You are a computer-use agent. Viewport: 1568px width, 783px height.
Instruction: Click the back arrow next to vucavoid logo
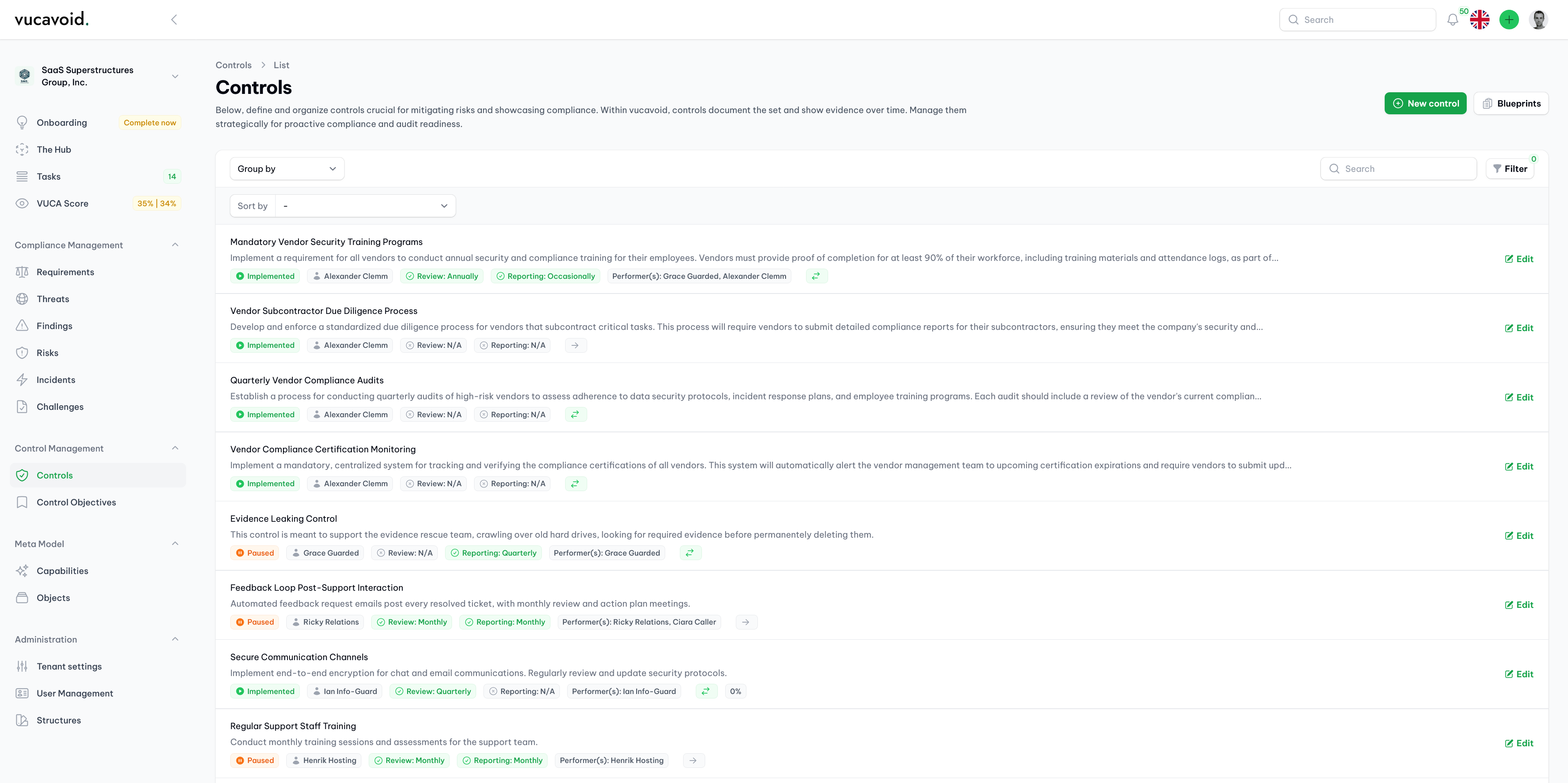pos(174,20)
